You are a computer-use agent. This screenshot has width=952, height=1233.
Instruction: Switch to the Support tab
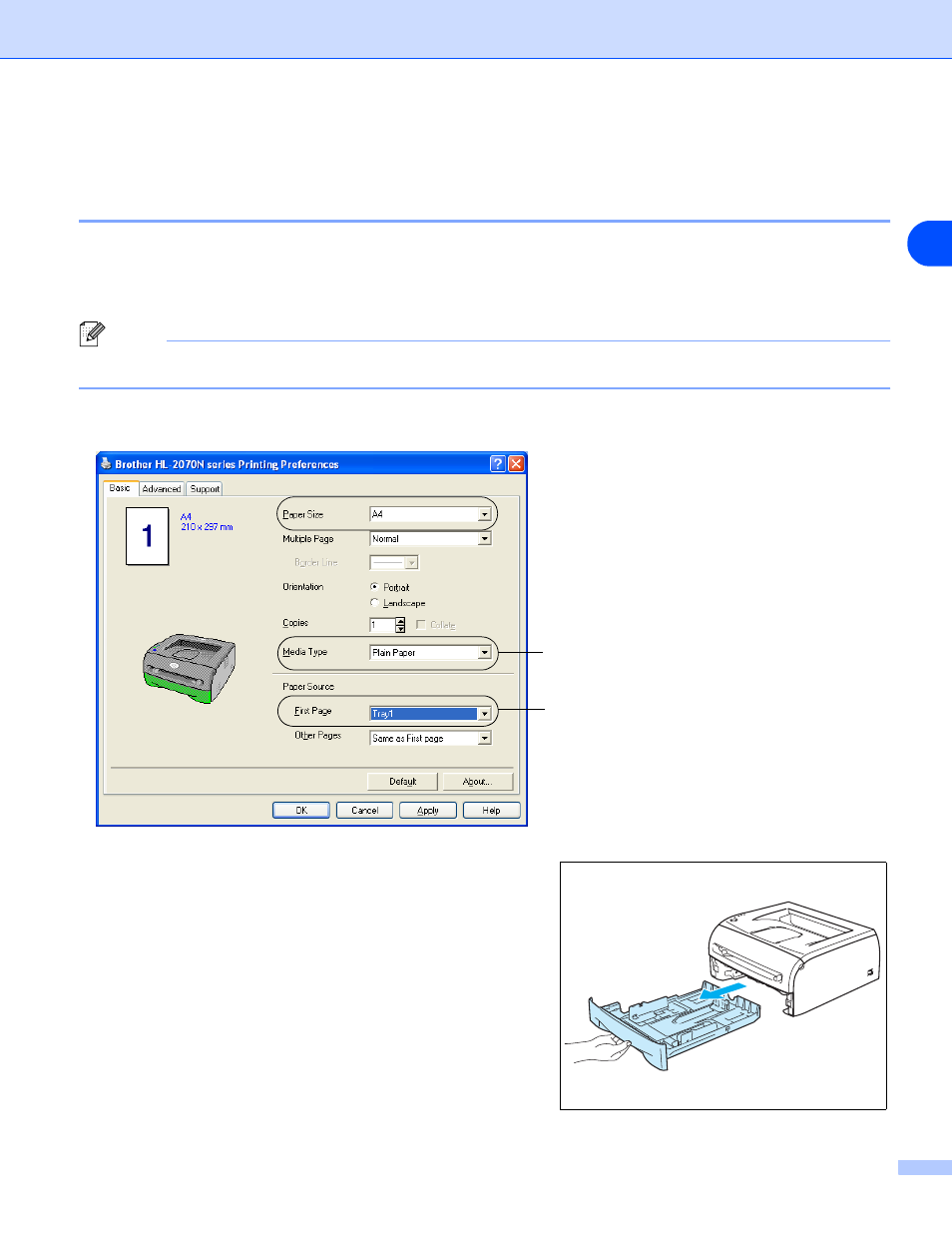coord(205,489)
